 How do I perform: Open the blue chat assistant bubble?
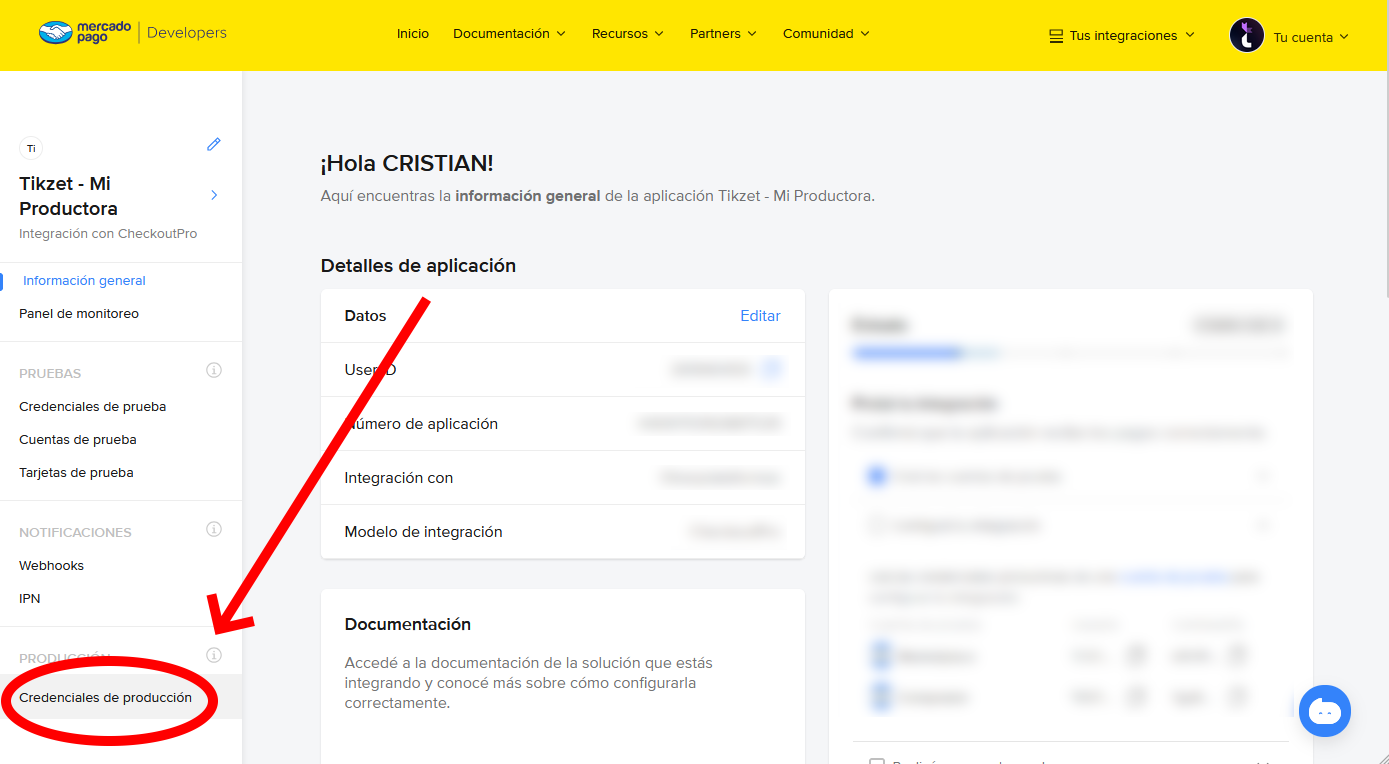pos(1325,711)
